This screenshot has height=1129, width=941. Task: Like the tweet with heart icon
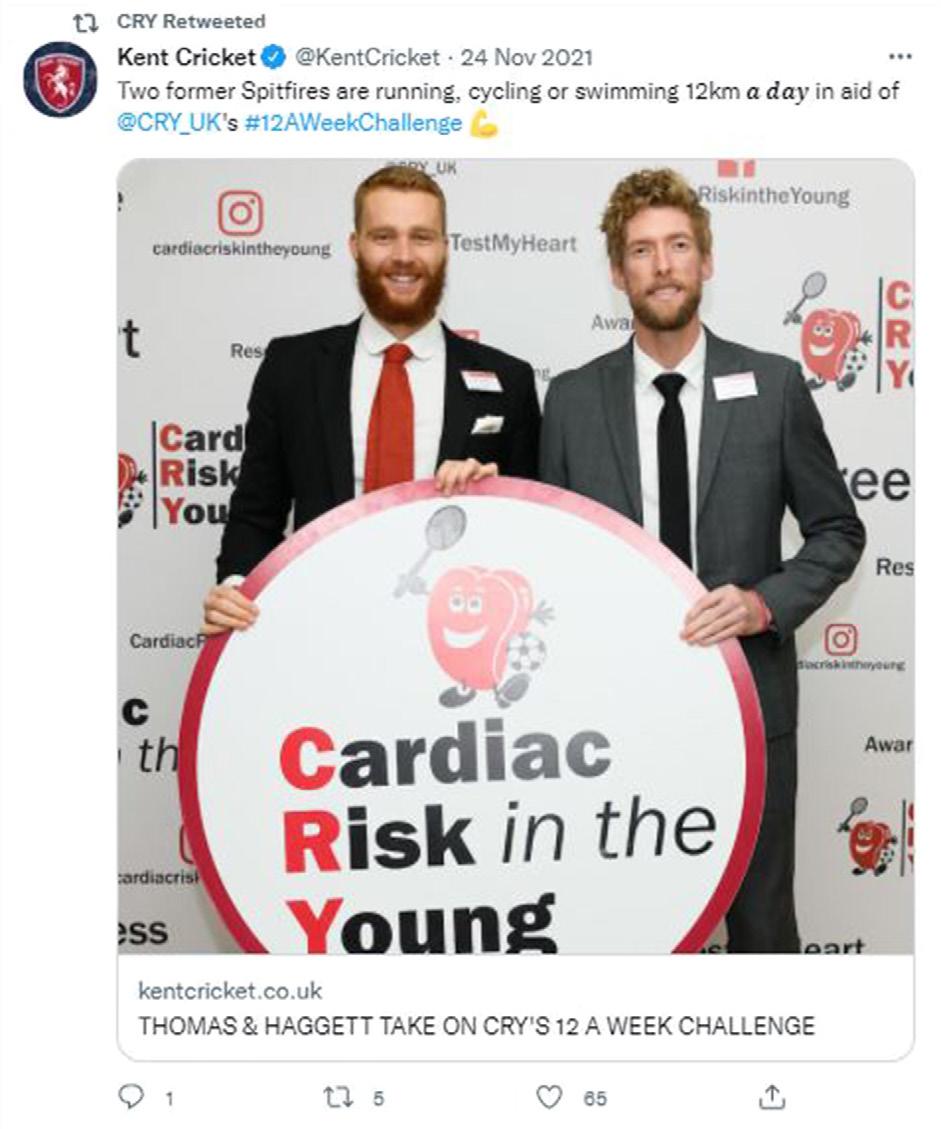(549, 1097)
